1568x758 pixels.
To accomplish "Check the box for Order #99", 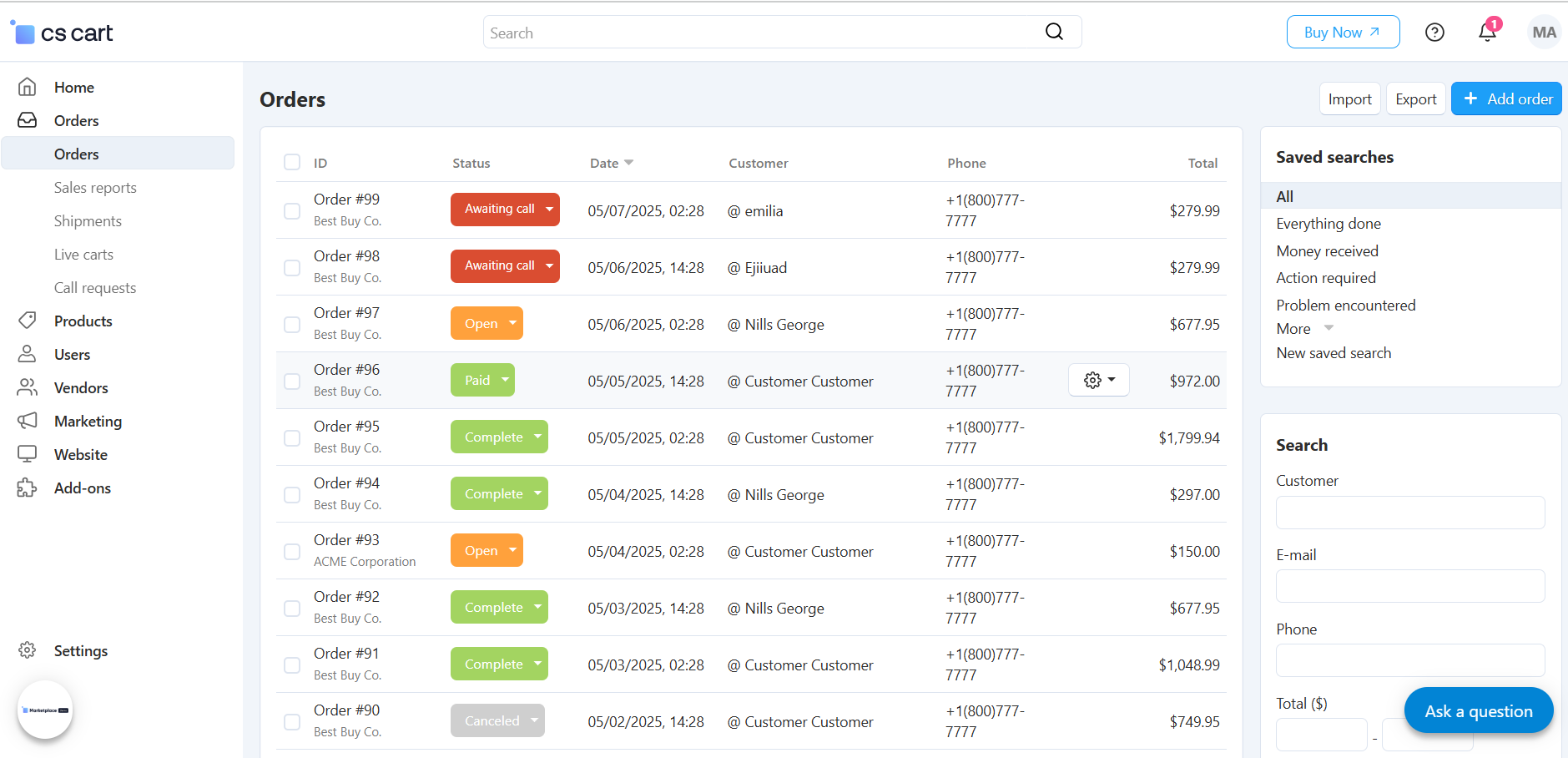I will coord(292,211).
